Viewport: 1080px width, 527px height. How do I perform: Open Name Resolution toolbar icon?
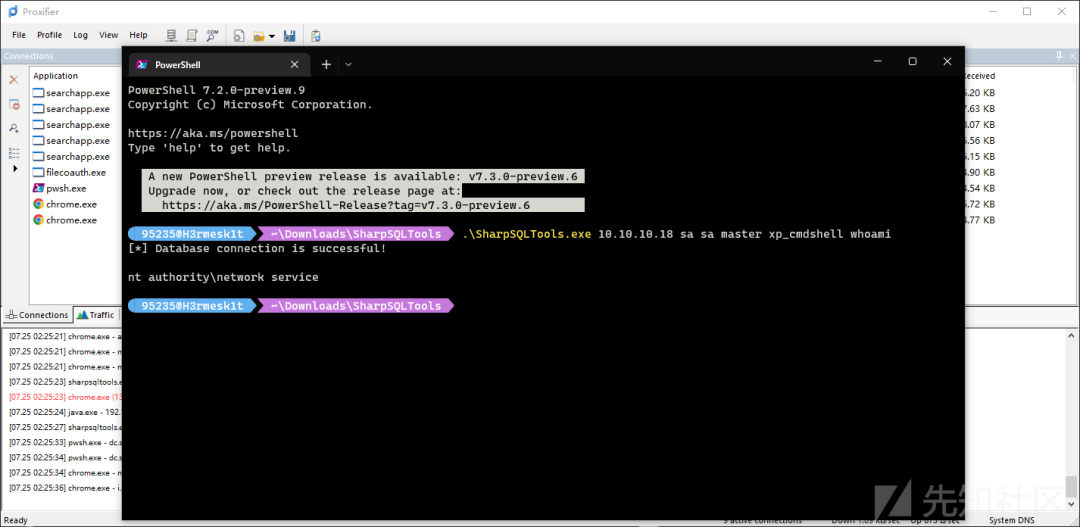coord(212,35)
